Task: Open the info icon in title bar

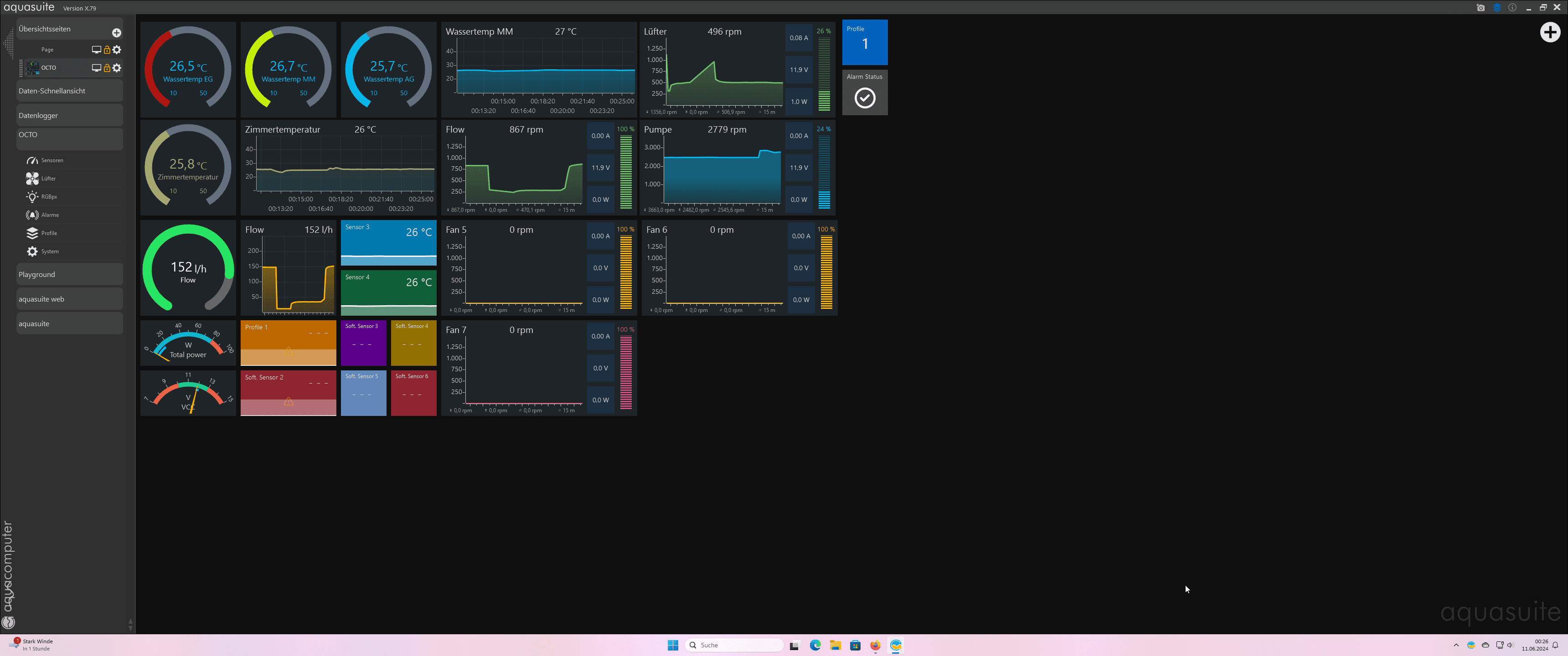Action: point(1512,8)
